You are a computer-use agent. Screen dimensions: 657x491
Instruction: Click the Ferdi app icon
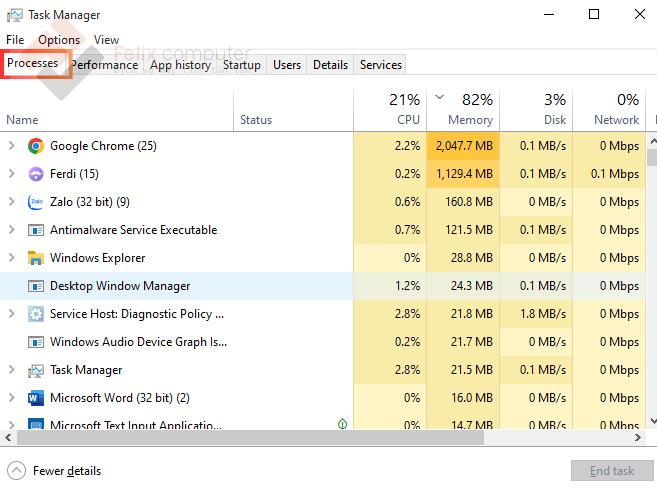point(36,174)
